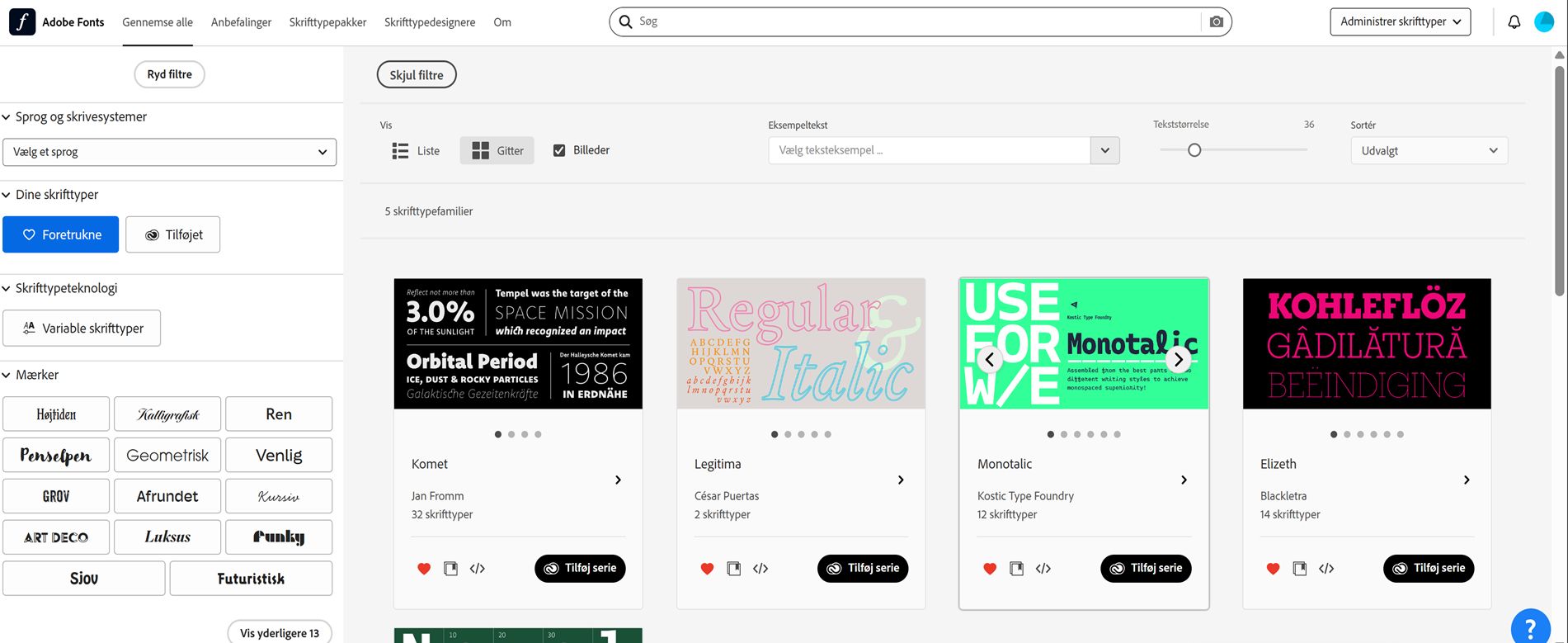Screen dimensions: 1568x643
Task: Open Skrifttypepakker tab
Action: [327, 22]
